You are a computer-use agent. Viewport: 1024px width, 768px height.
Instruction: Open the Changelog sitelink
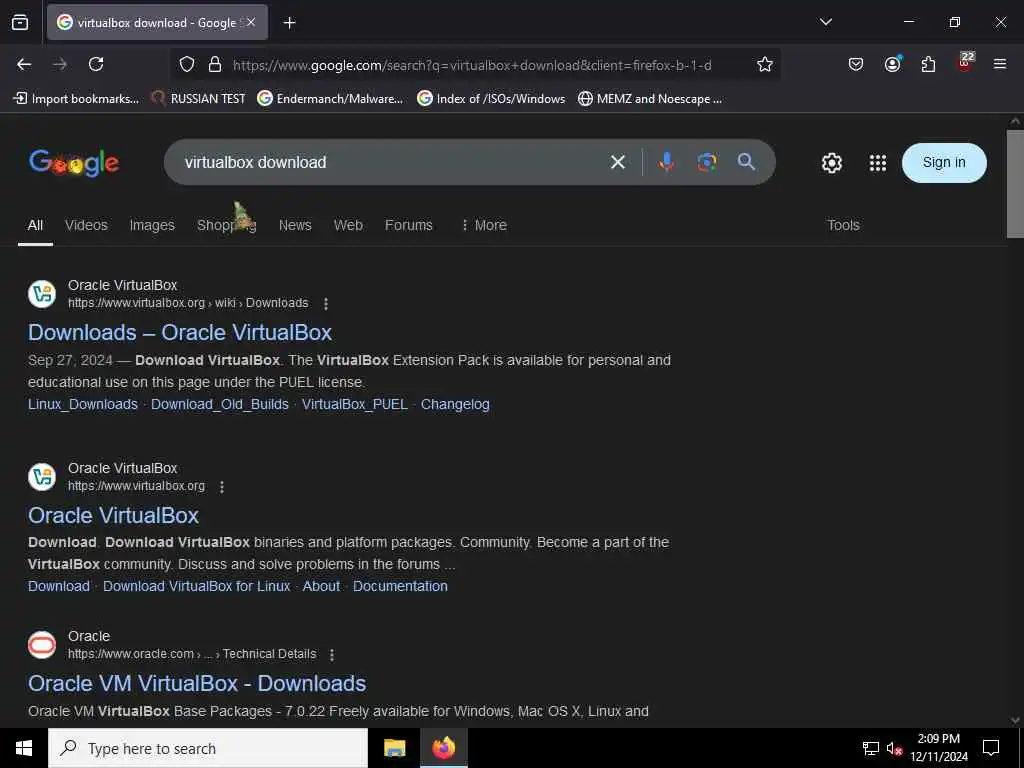[455, 404]
